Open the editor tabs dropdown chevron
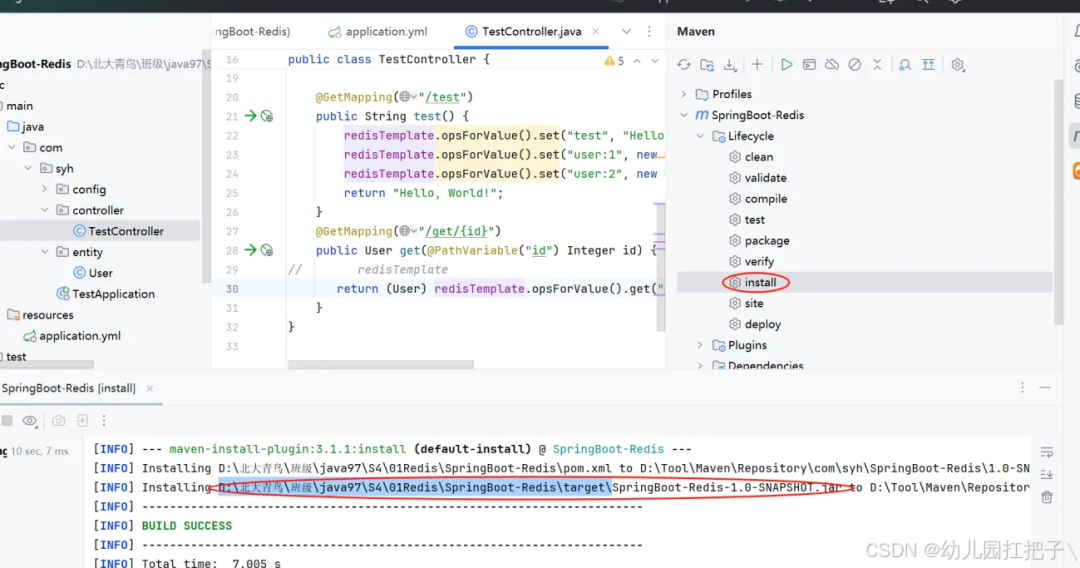Viewport: 1080px width, 568px height. pyautogui.click(x=626, y=32)
